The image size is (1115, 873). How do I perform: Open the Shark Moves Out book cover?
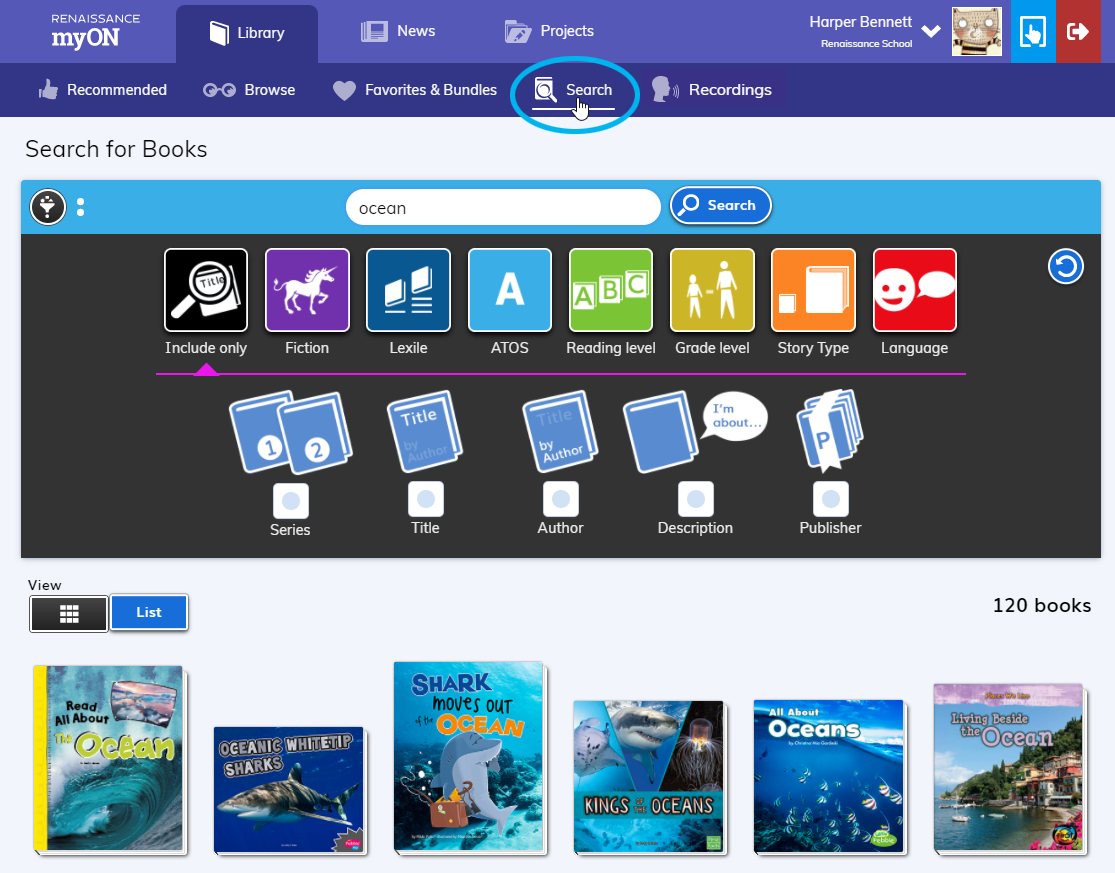point(467,756)
